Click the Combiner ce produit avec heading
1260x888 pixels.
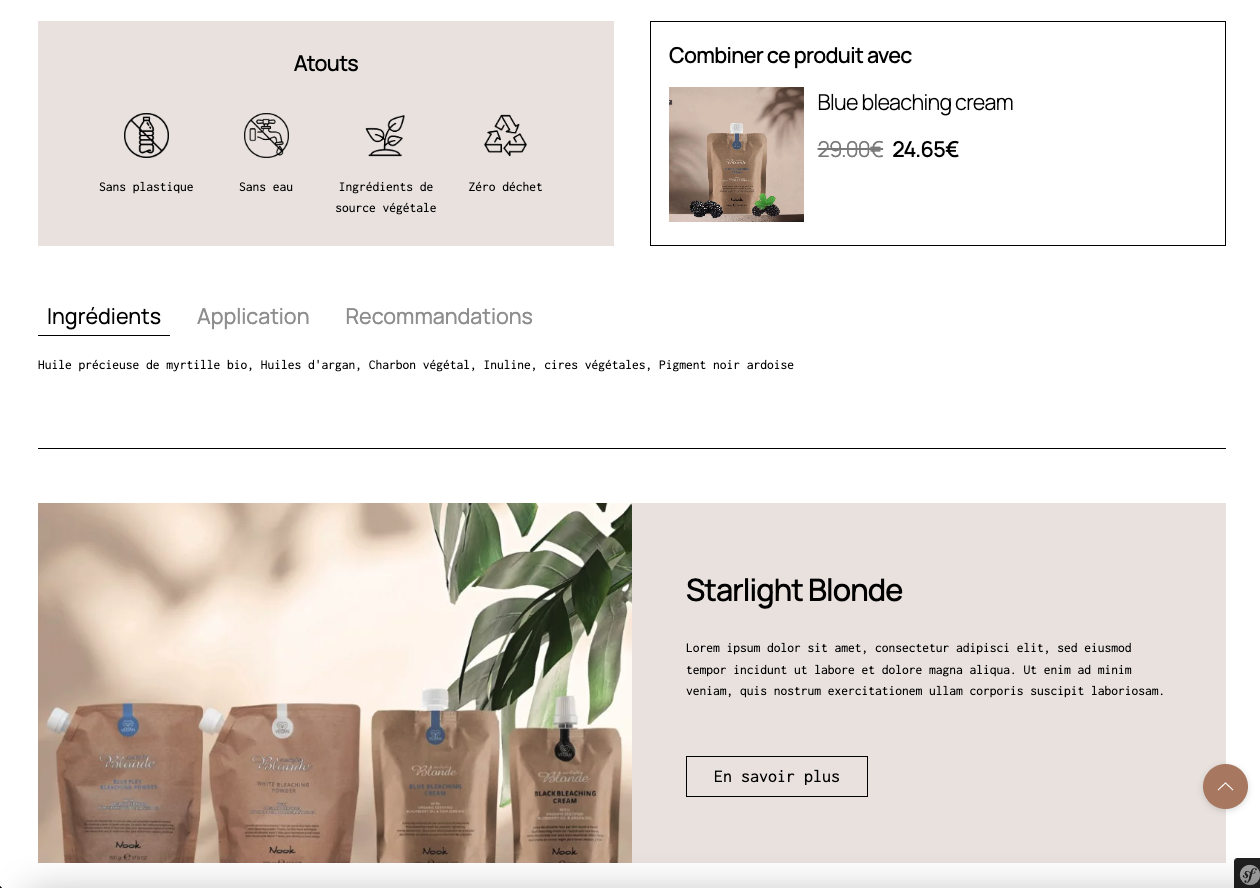790,56
